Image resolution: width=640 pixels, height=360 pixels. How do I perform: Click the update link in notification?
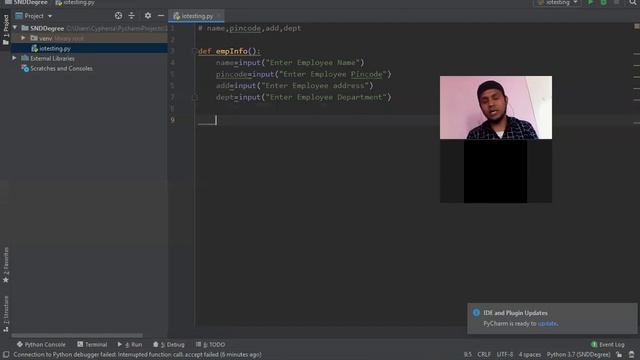547,324
